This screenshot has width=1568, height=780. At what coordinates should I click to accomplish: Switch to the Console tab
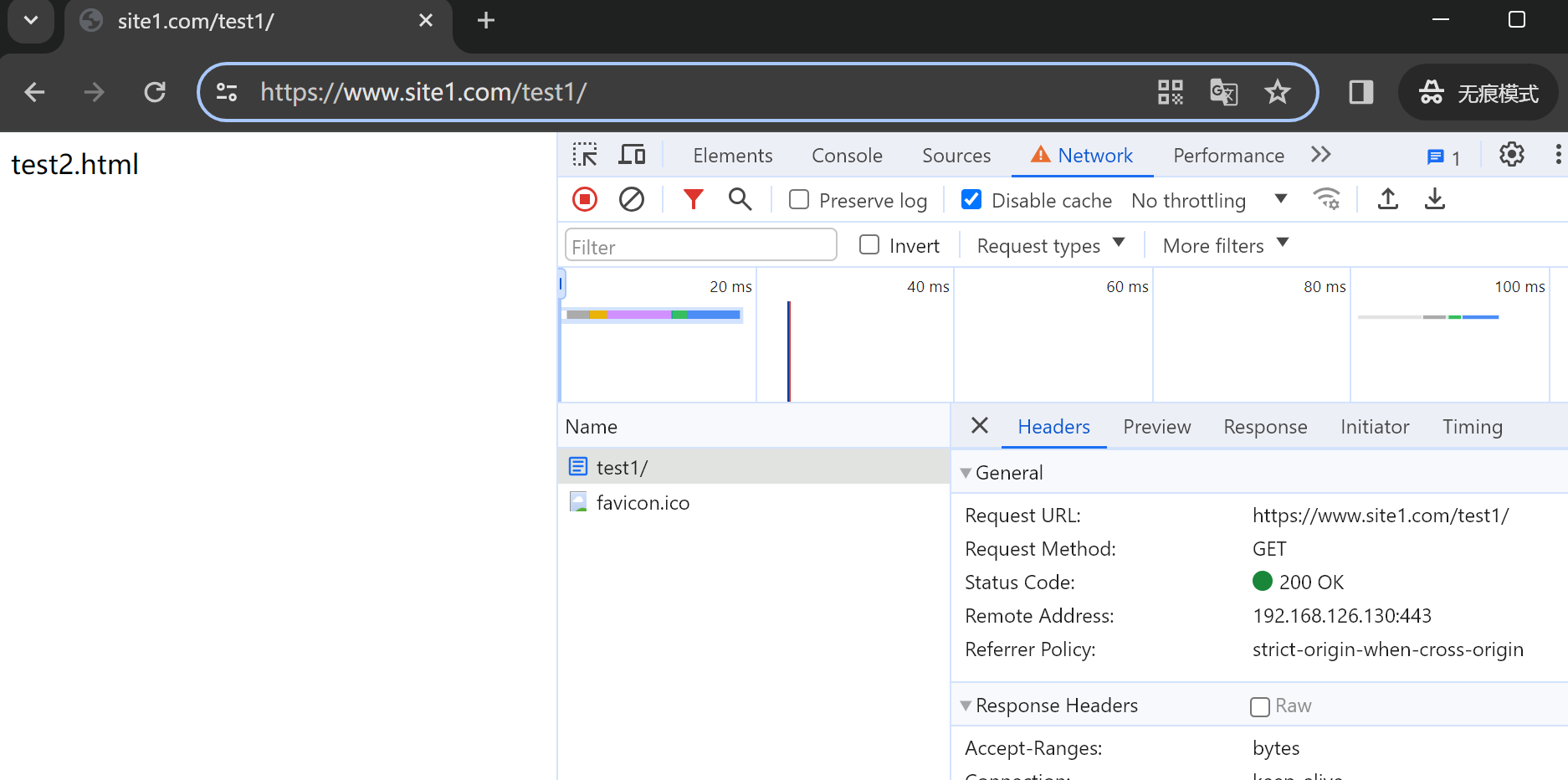847,156
